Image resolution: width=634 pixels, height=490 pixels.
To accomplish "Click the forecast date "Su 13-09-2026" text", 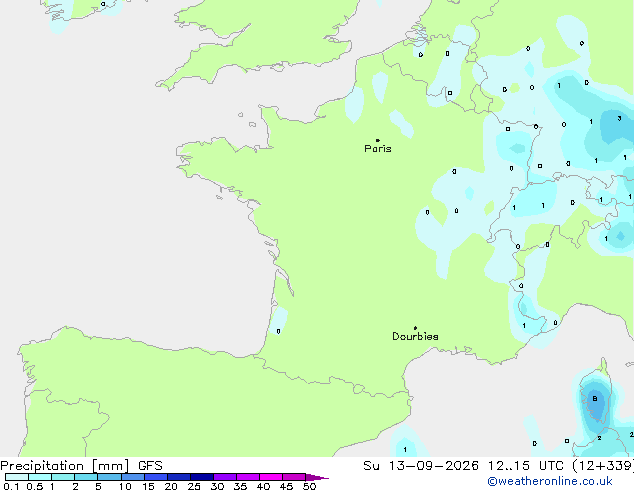I will click(421, 466).
